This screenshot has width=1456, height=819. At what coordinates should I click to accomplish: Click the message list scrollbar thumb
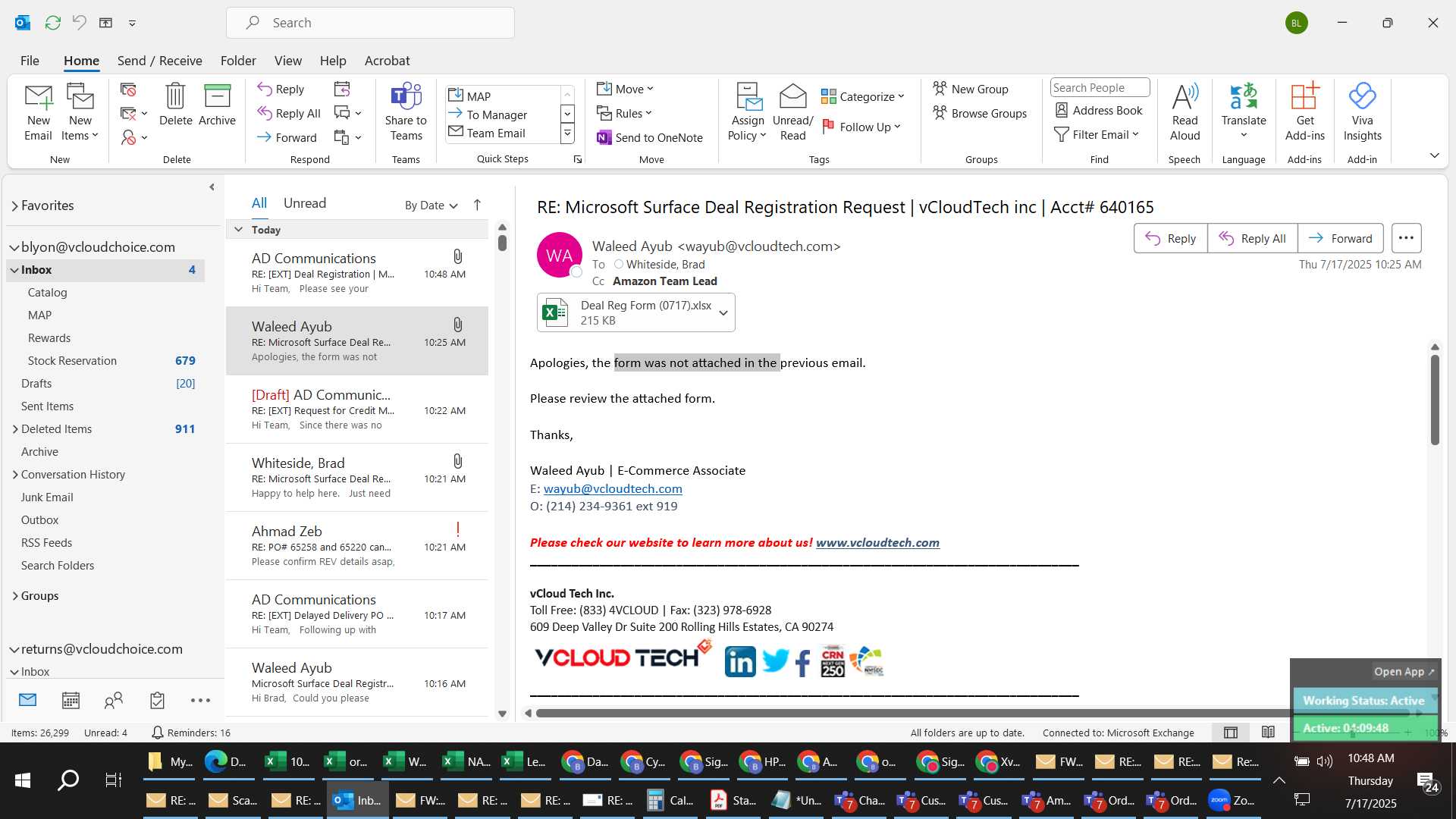pyautogui.click(x=502, y=243)
